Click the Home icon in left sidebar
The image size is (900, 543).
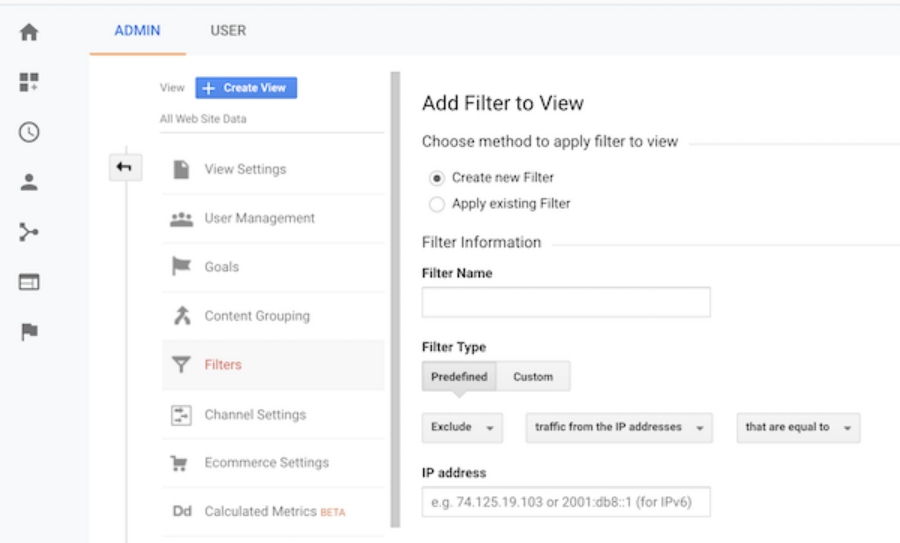click(29, 32)
